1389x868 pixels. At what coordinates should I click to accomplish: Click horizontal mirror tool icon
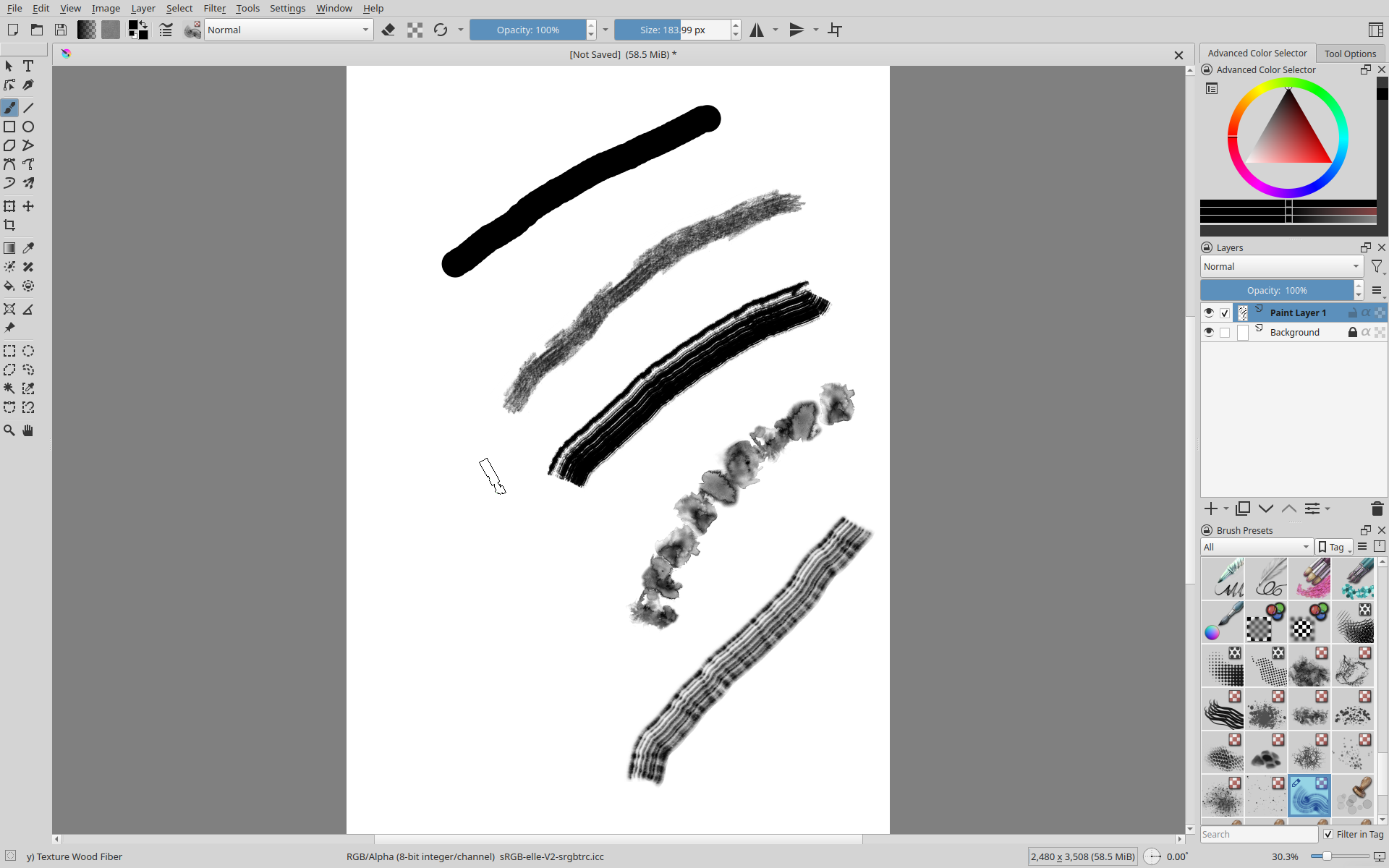[x=757, y=30]
